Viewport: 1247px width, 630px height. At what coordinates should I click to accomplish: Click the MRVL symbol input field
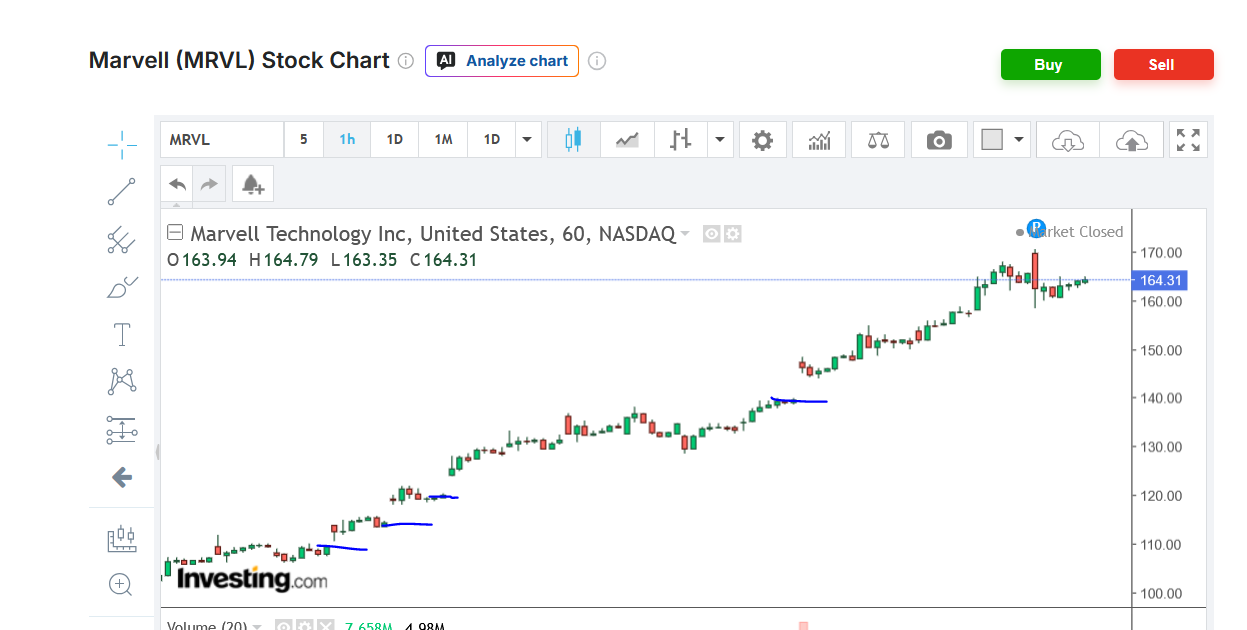pyautogui.click(x=222, y=140)
